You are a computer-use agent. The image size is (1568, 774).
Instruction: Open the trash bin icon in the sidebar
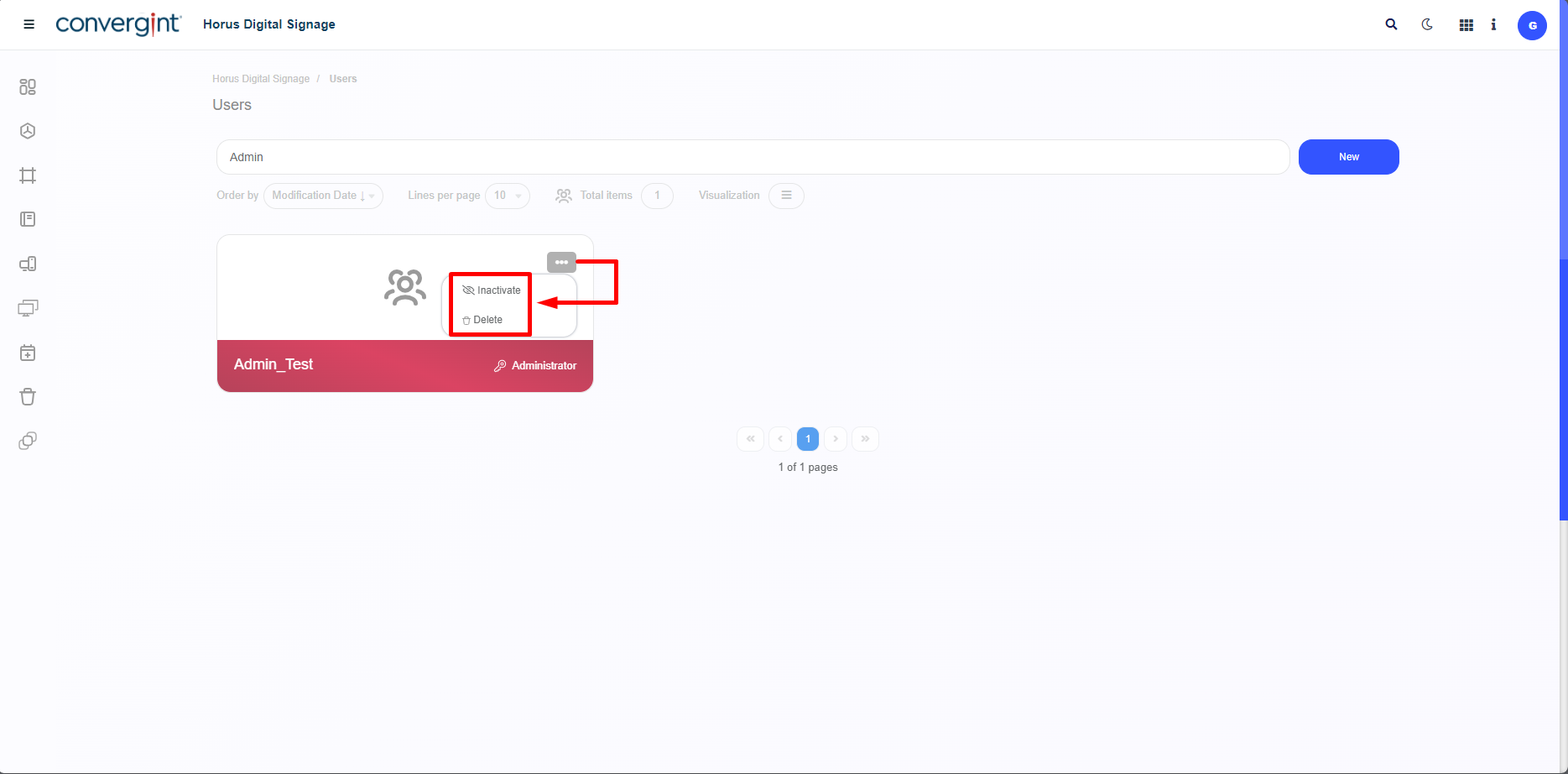(x=28, y=396)
